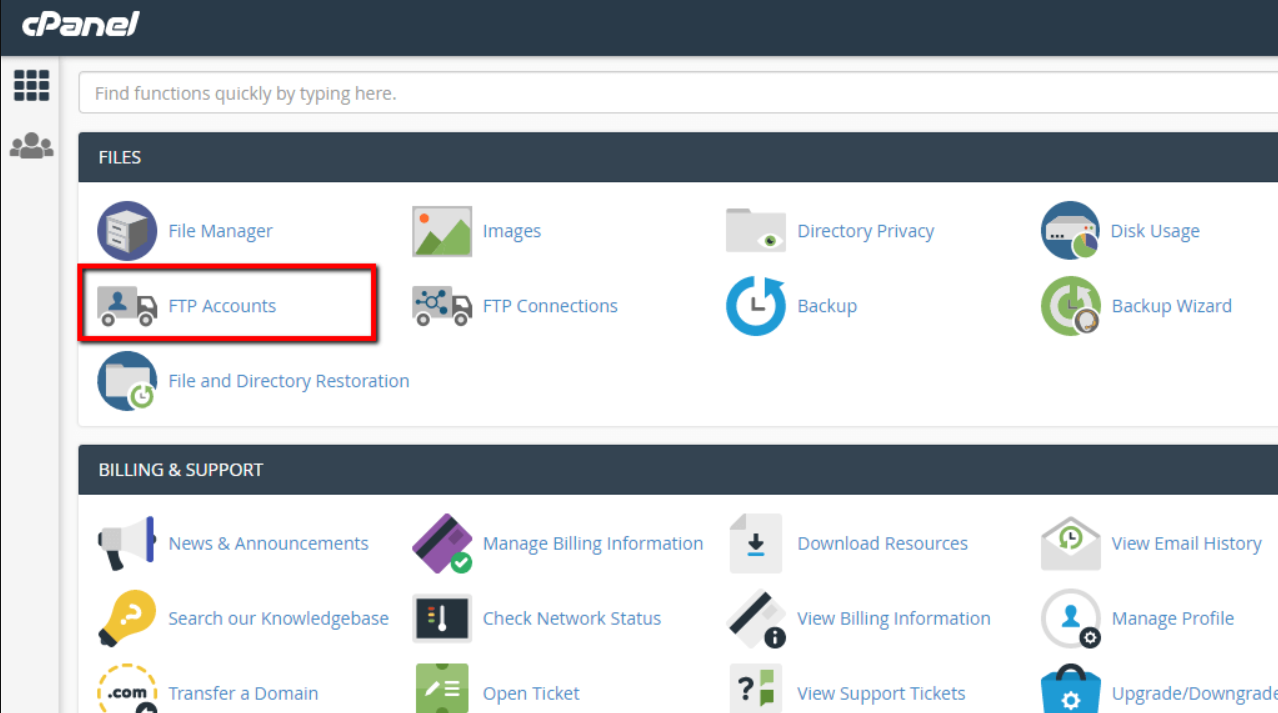This screenshot has width=1278, height=713.
Task: Open the View Email History link
Action: 1187,544
